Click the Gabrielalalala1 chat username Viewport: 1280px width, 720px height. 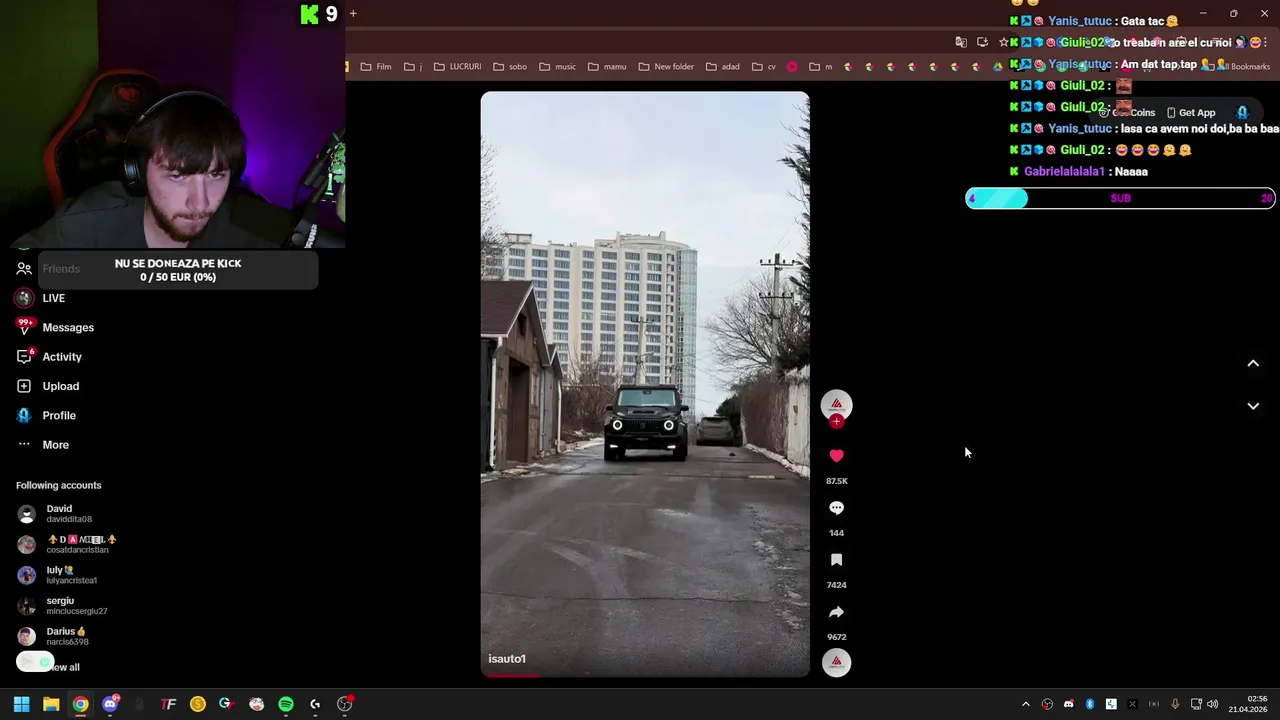tap(1064, 172)
